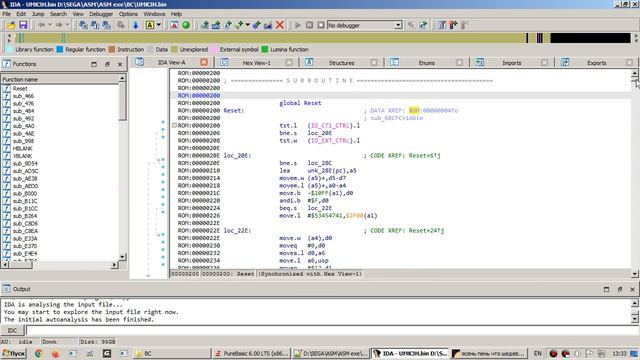Switch to the Imports tab
Image resolution: width=640 pixels, height=360 pixels.
point(511,63)
